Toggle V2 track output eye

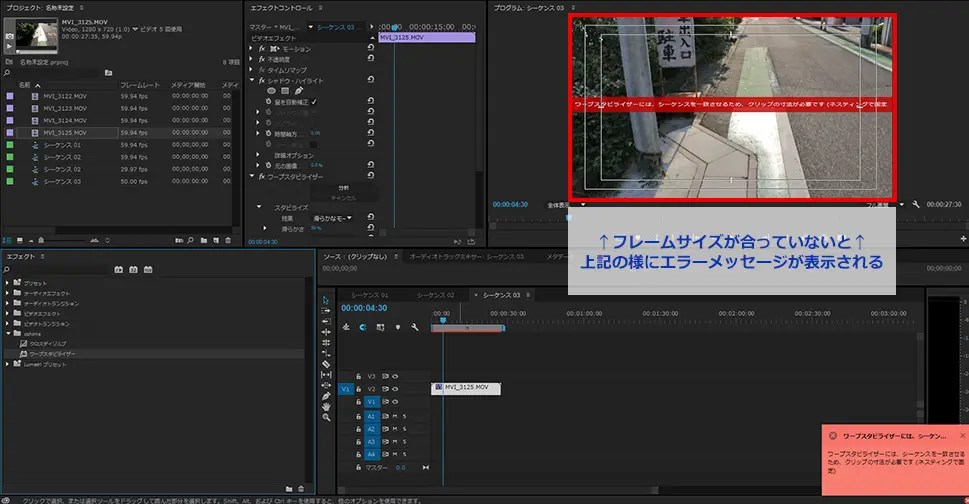(395, 389)
